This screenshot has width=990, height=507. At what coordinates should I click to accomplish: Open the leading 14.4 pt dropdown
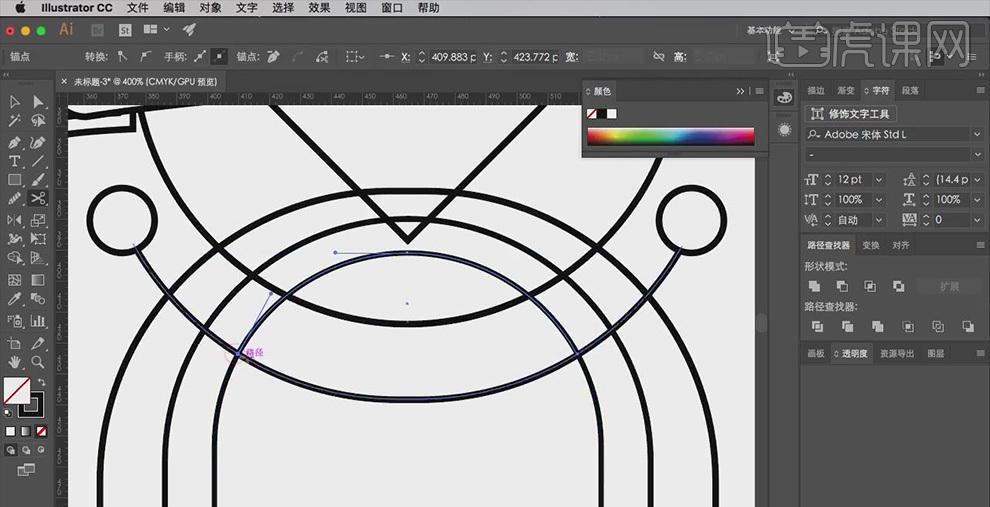point(977,180)
